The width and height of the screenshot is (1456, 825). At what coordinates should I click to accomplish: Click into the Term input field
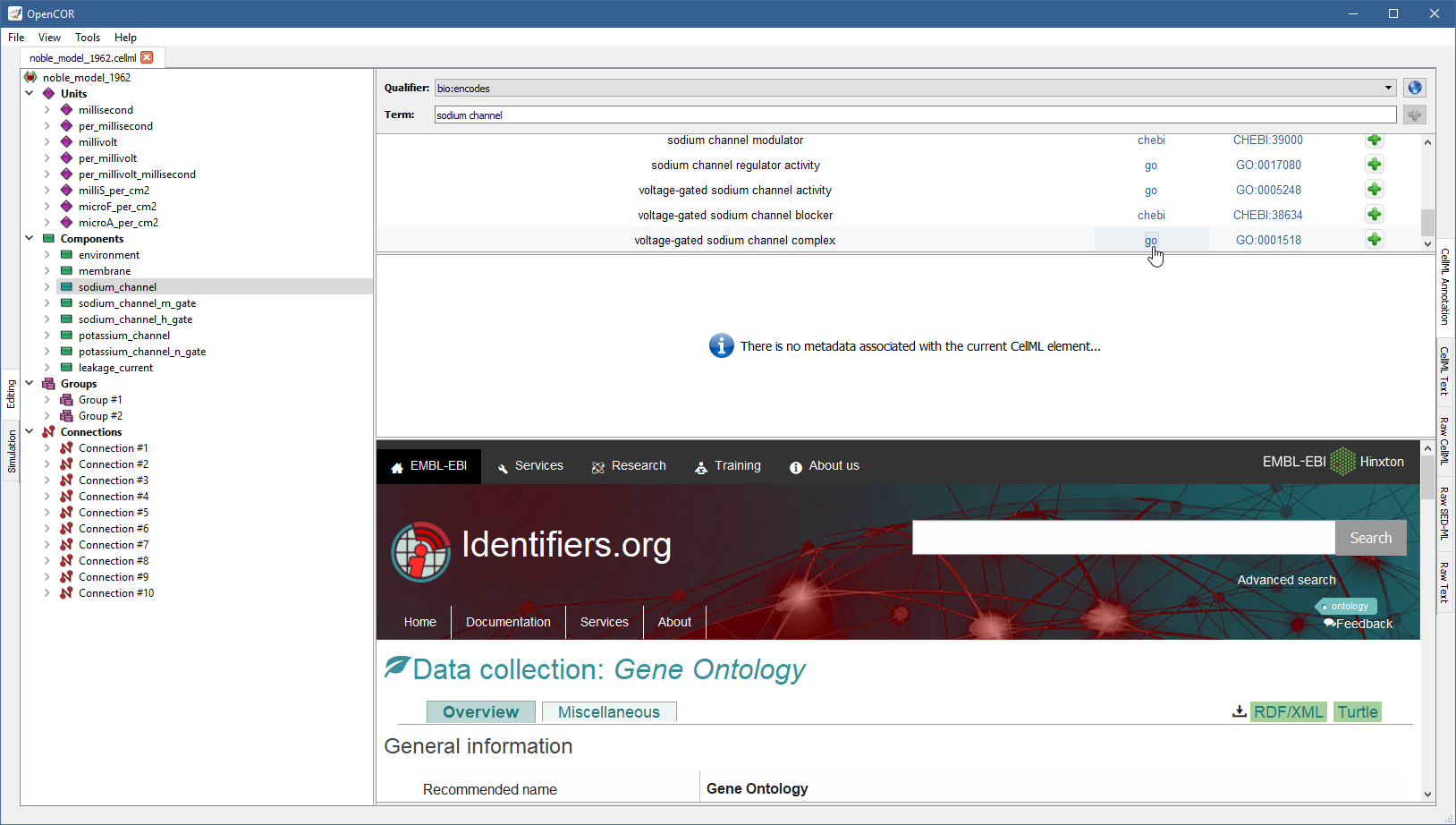click(x=914, y=115)
